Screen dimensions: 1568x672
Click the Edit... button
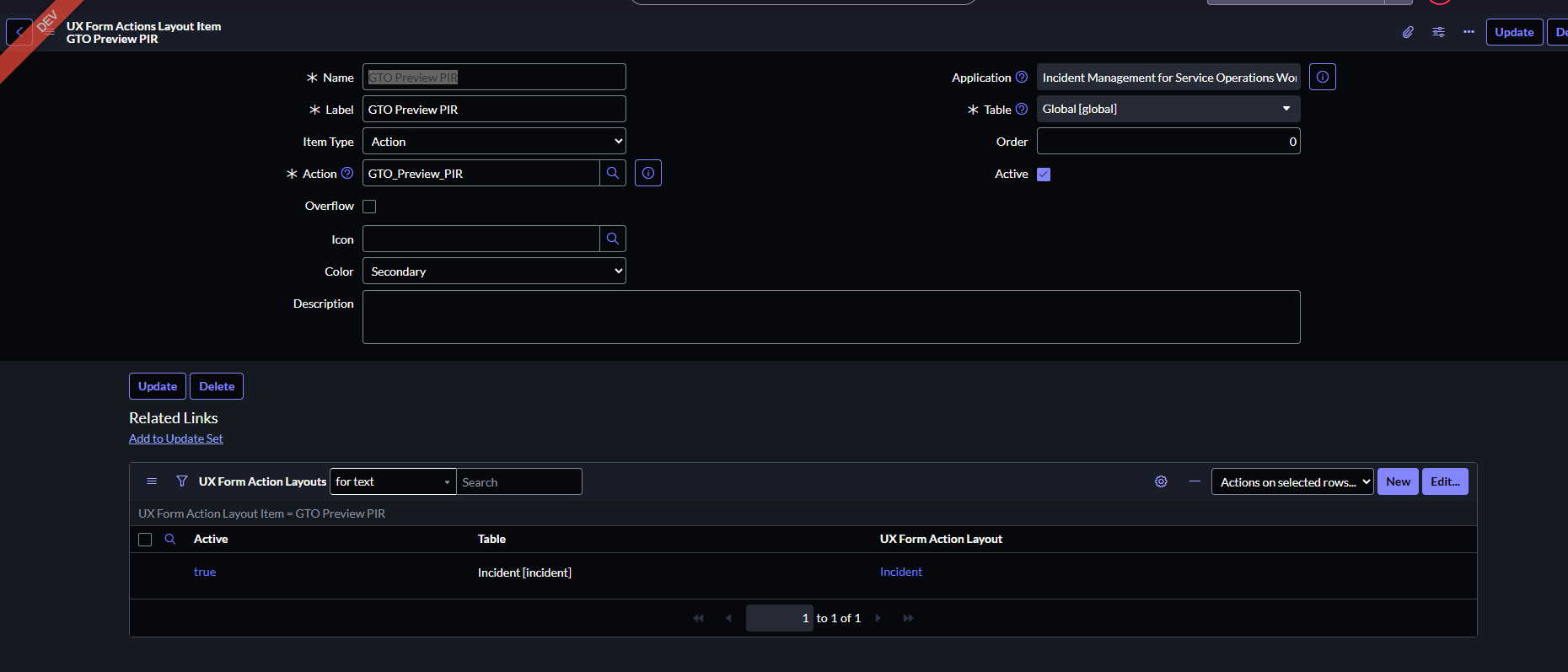[1445, 481]
